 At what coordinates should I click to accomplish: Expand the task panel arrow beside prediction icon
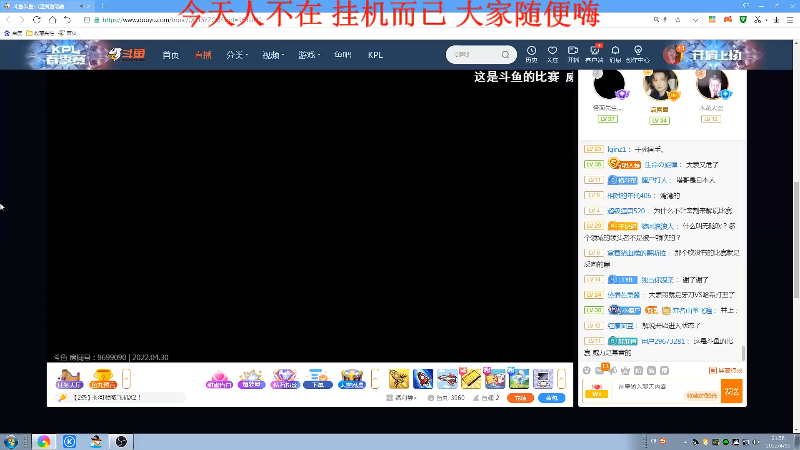tap(126, 379)
